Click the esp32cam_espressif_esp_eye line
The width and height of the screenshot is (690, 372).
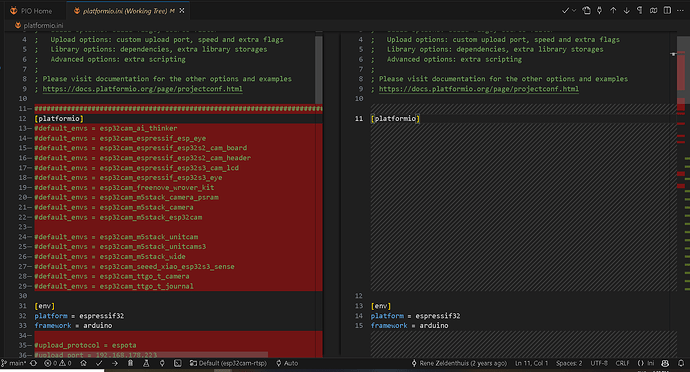tap(120, 138)
